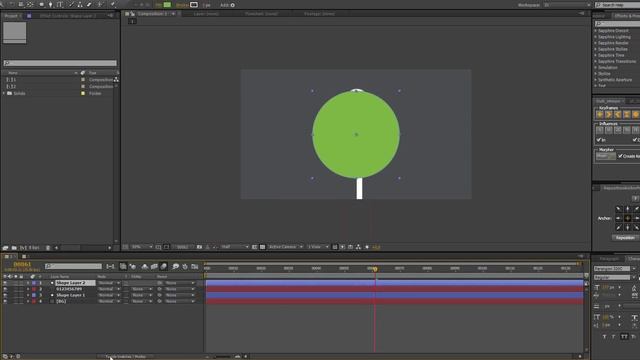This screenshot has width=640, height=360.
Task: Click the project preview thumbnail
Action: [x=15, y=33]
